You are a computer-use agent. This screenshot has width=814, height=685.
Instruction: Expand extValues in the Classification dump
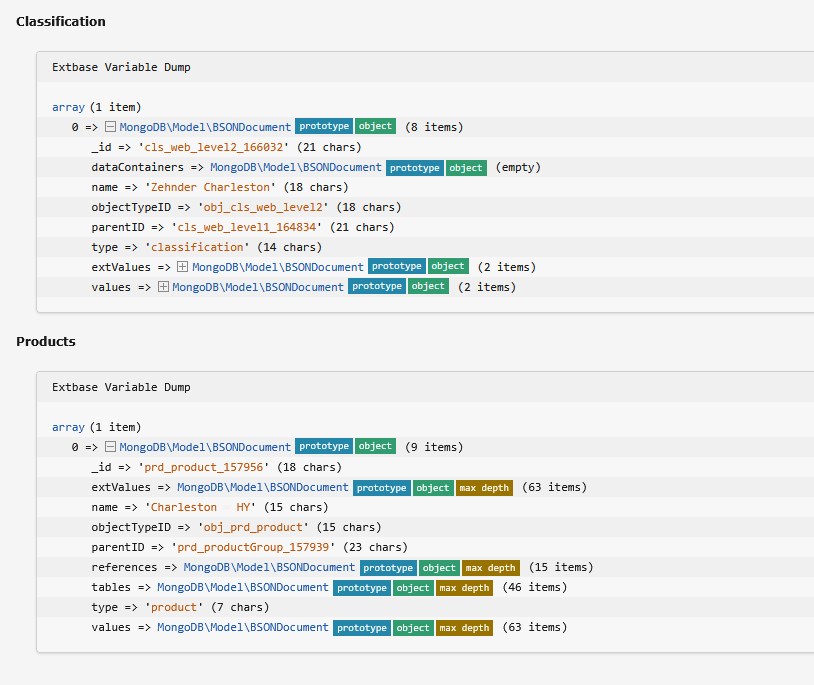point(182,267)
